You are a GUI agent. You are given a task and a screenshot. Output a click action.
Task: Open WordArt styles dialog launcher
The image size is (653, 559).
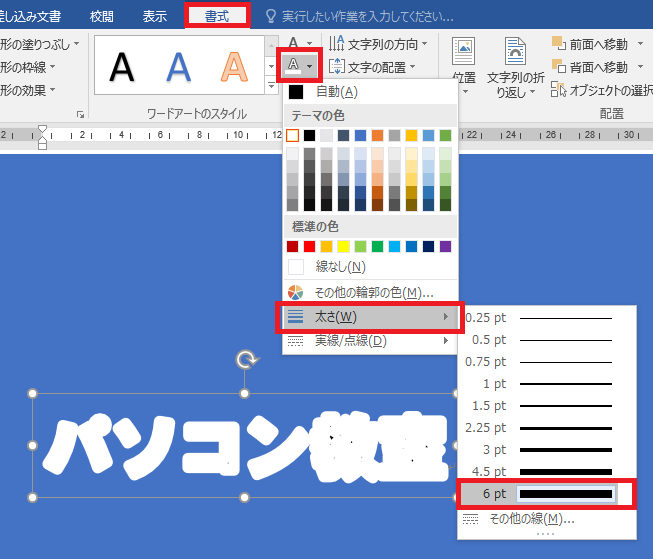click(x=81, y=115)
